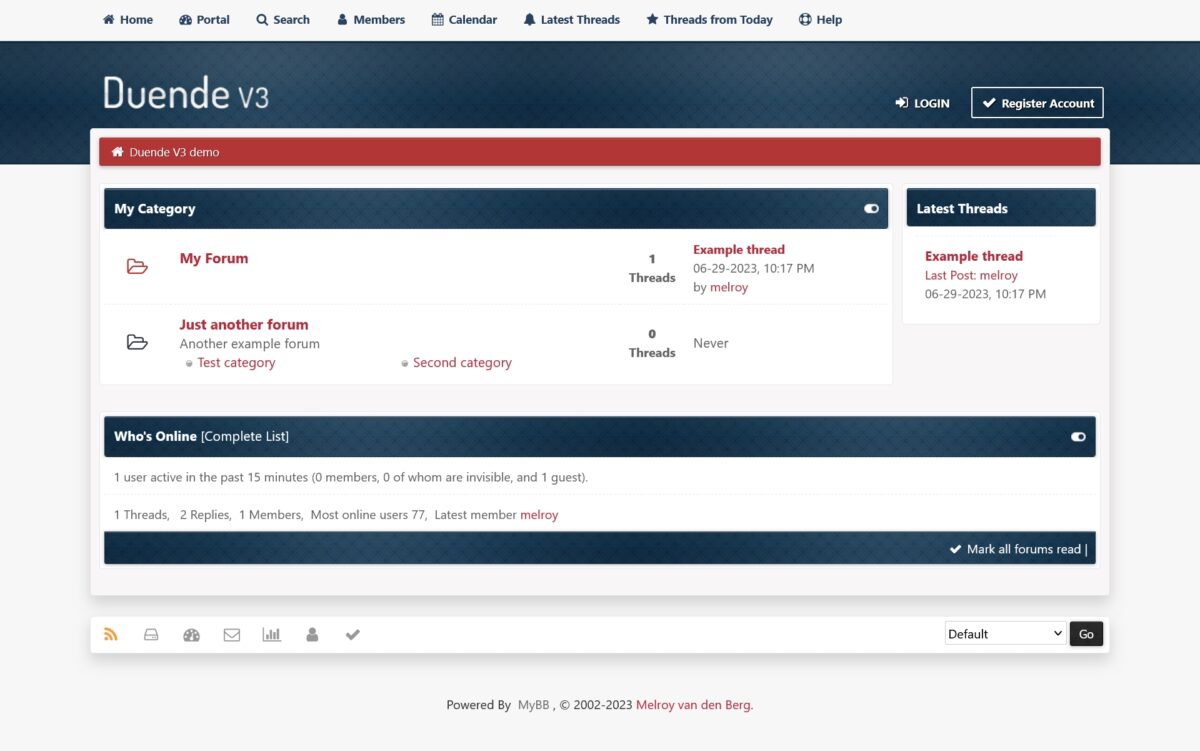Click the checkmark icon in the footer
1200x751 pixels.
352,633
